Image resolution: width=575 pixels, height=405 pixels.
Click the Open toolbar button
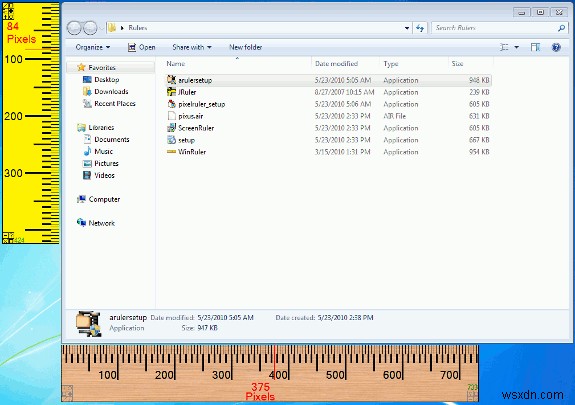(x=142, y=47)
